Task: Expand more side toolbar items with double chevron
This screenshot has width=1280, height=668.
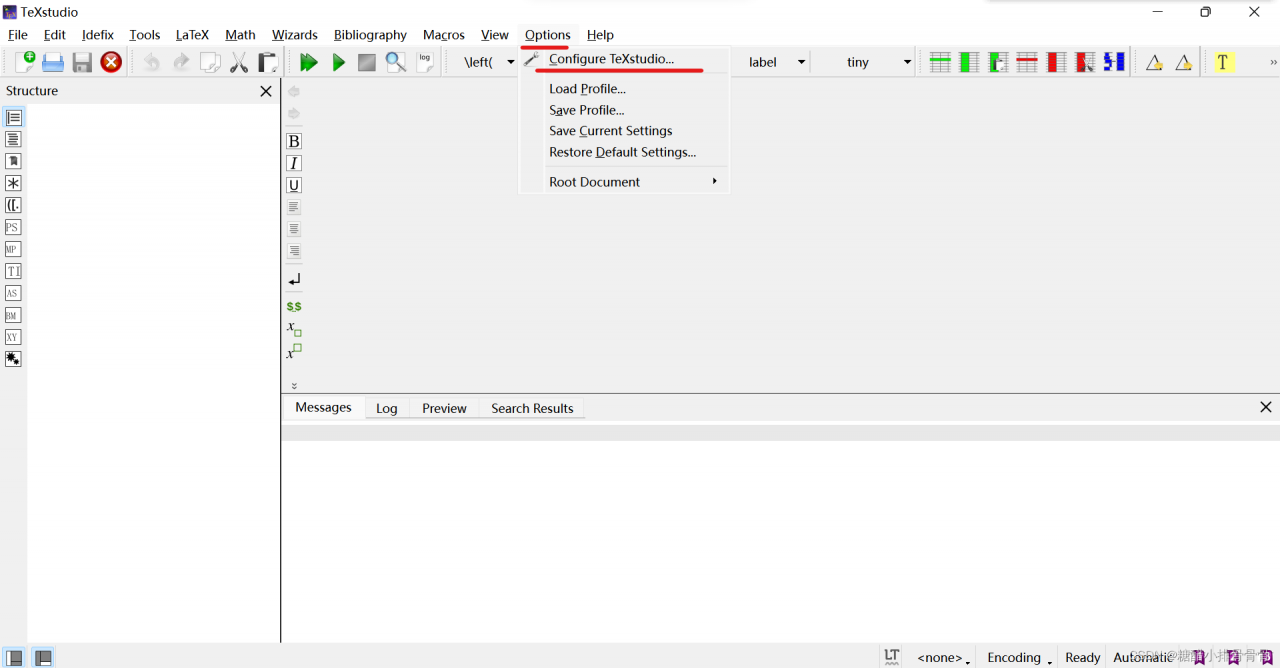Action: click(x=294, y=385)
